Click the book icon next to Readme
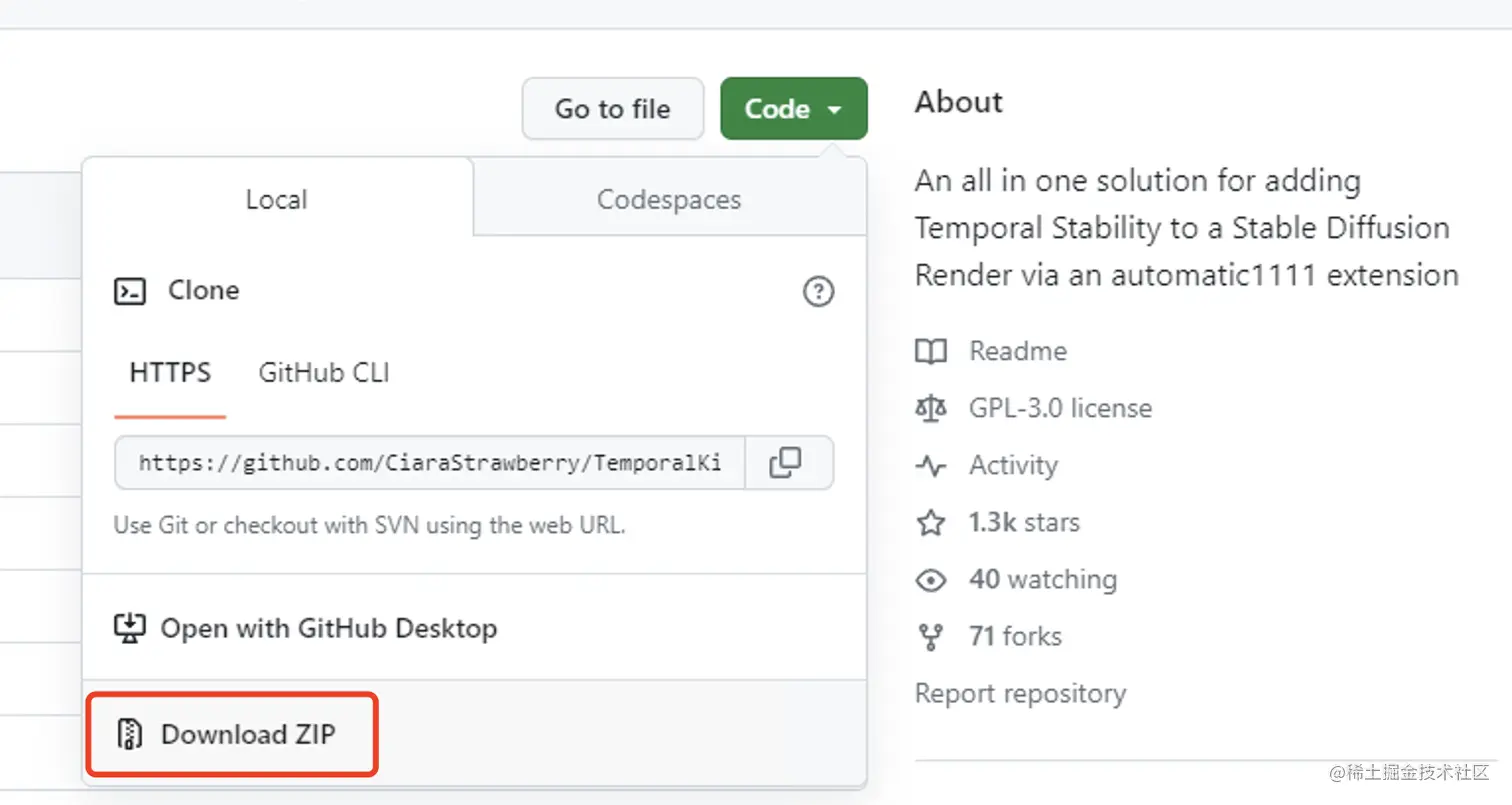Viewport: 1512px width, 805px height. pos(931,351)
